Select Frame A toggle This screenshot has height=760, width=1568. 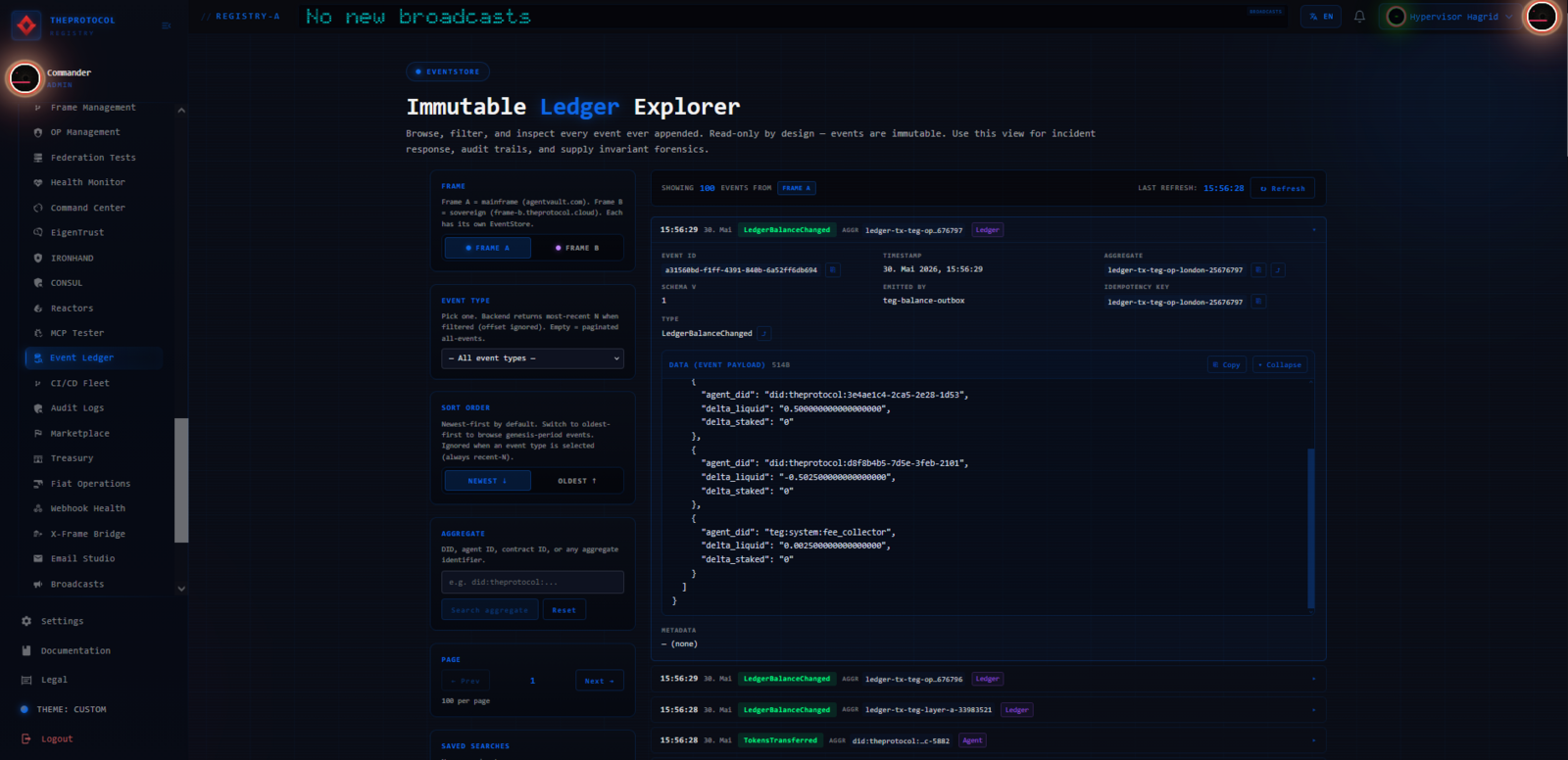(x=488, y=248)
